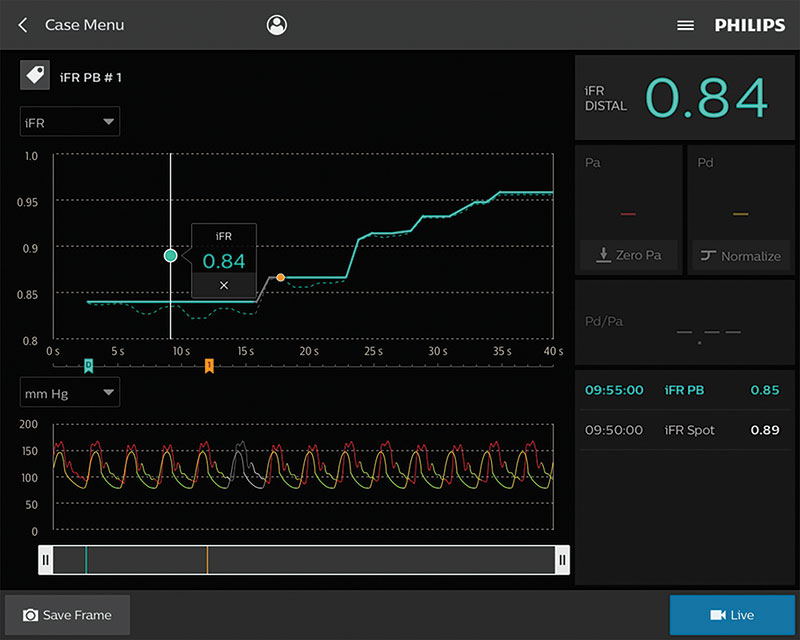Click the teal bookmark timeline marker
800x640 pixels.
88,366
